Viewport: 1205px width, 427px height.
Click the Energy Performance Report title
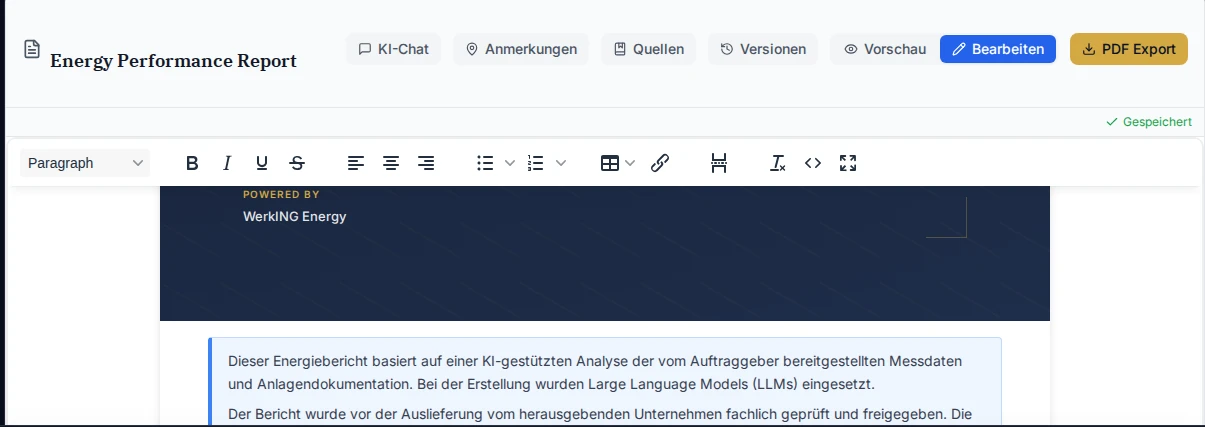(173, 61)
